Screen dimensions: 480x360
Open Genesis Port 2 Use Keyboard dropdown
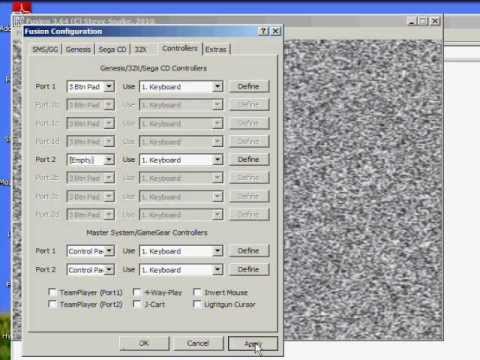click(x=181, y=160)
